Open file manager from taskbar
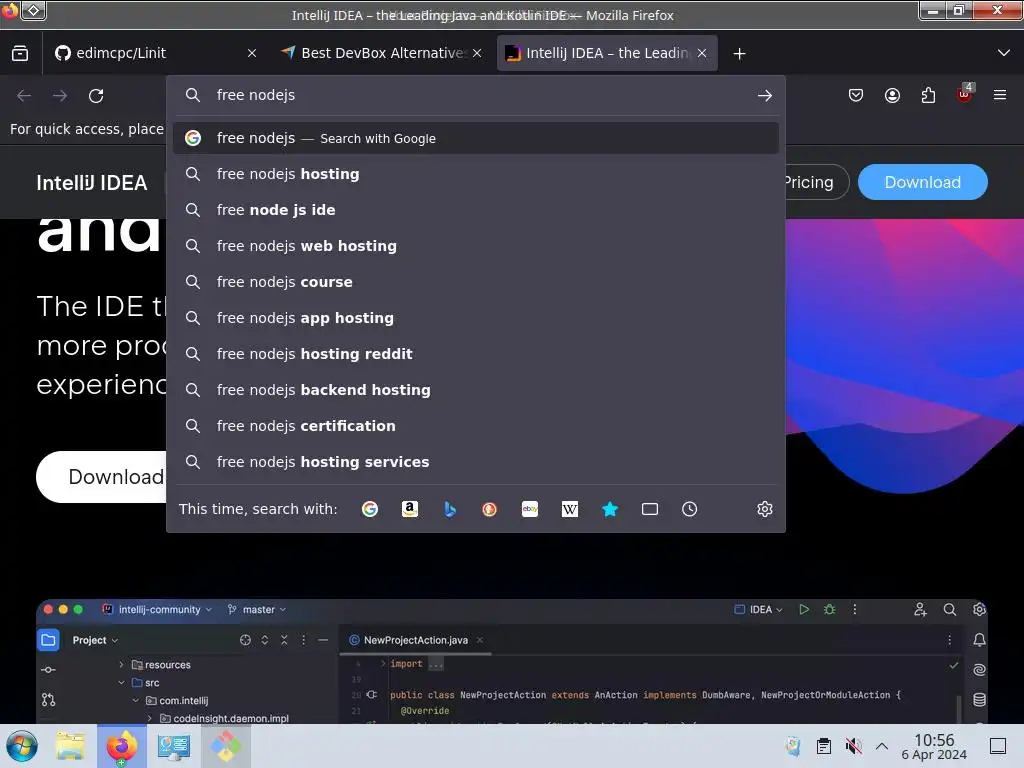The height and width of the screenshot is (768, 1024). [70, 746]
